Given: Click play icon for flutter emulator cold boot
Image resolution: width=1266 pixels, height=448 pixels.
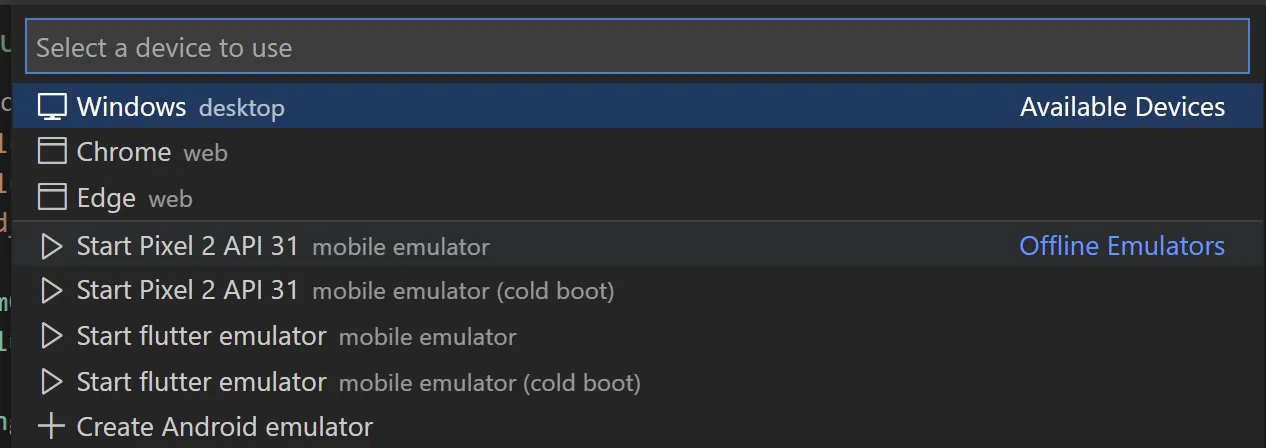Looking at the screenshot, I should (x=52, y=382).
